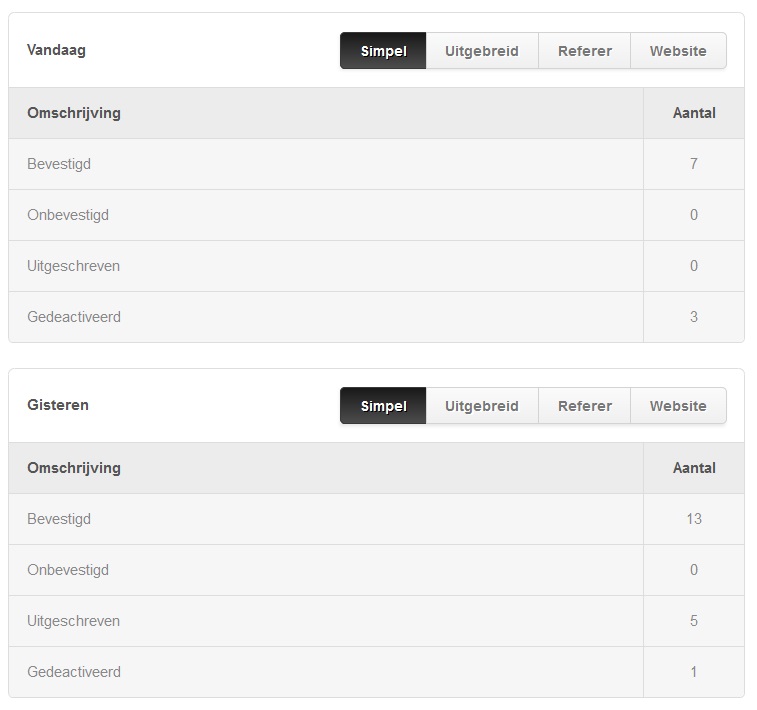Screen dimensions: 757x710
Task: Open Referer tab in Vandaag panel
Action: [585, 51]
